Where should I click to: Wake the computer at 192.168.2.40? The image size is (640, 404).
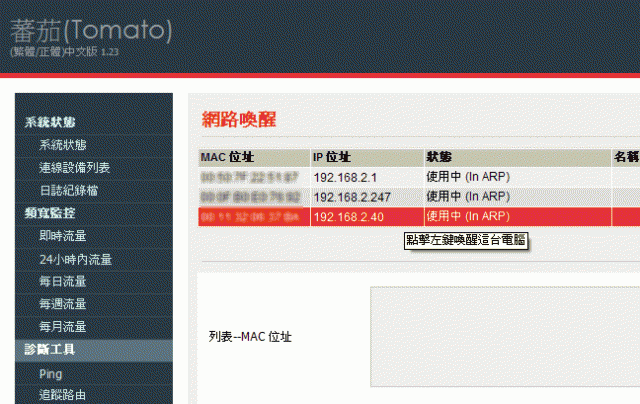419,217
